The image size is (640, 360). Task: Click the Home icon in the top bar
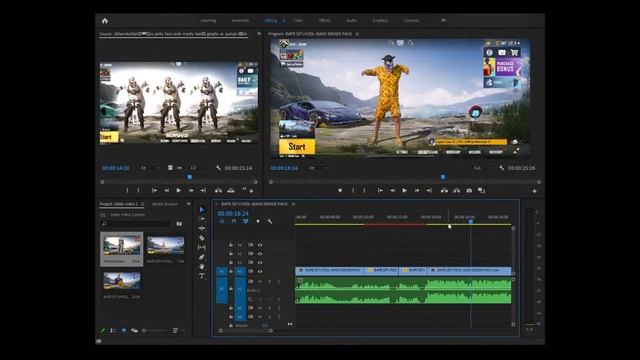click(x=105, y=20)
